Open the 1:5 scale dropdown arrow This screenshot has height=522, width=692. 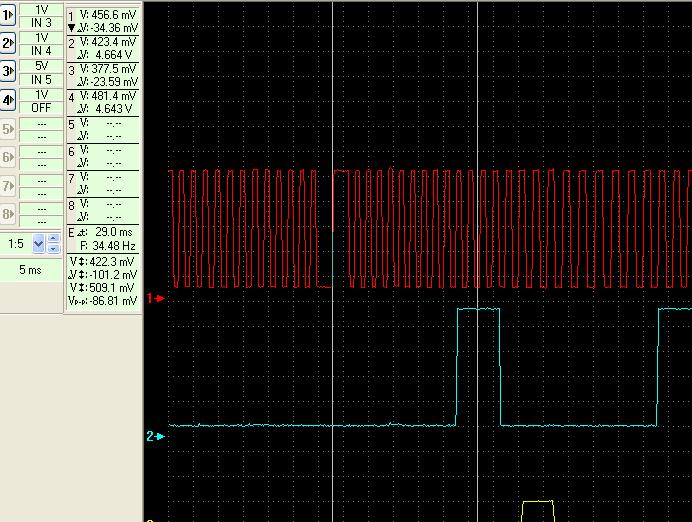pyautogui.click(x=39, y=243)
